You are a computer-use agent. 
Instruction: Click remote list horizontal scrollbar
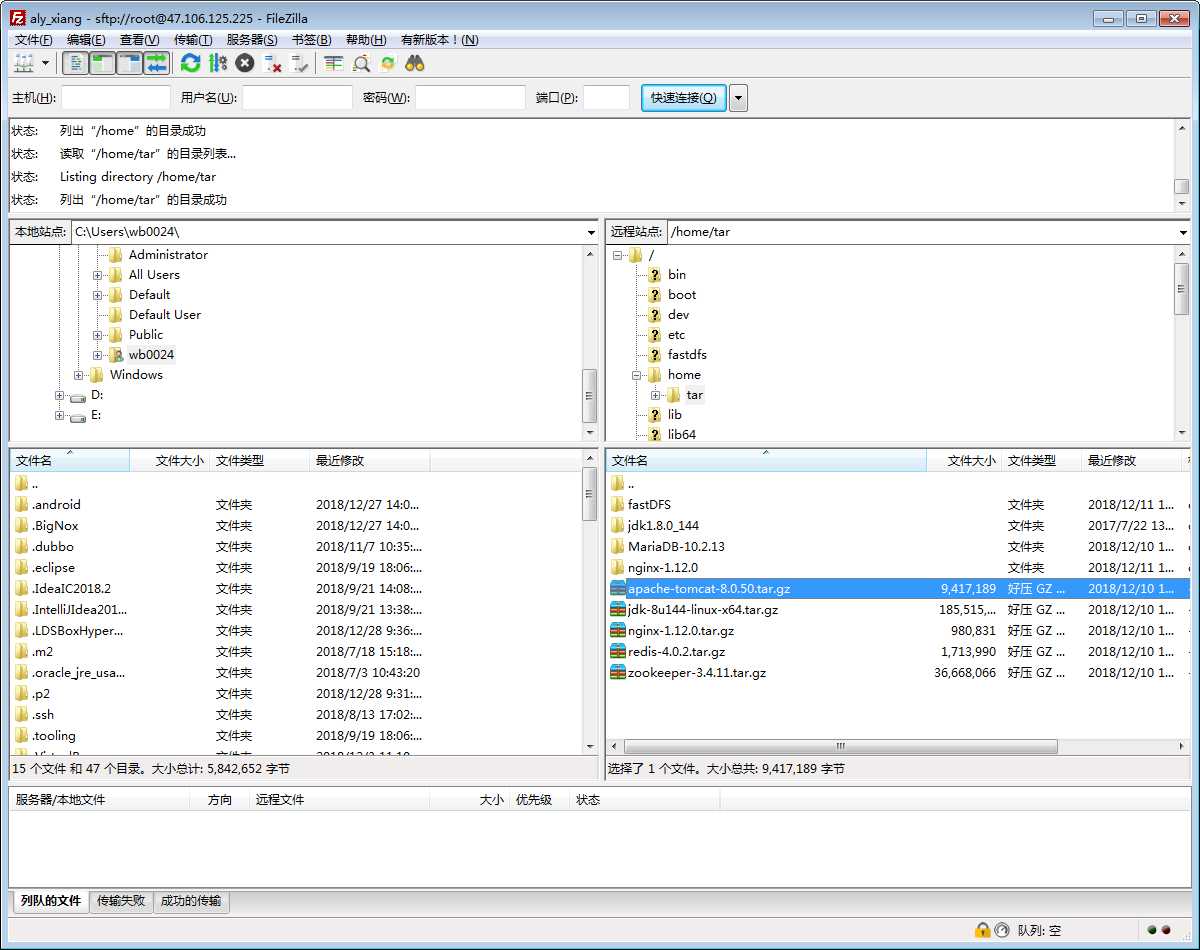click(840, 747)
